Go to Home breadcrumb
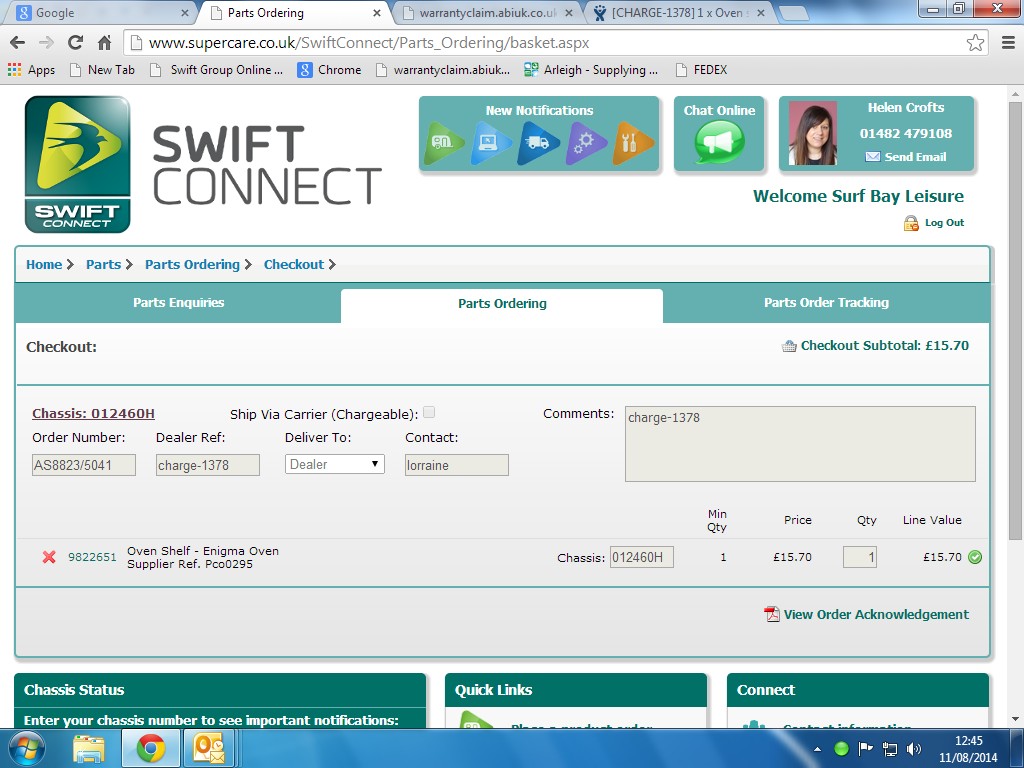The width and height of the screenshot is (1024, 768). coord(44,264)
